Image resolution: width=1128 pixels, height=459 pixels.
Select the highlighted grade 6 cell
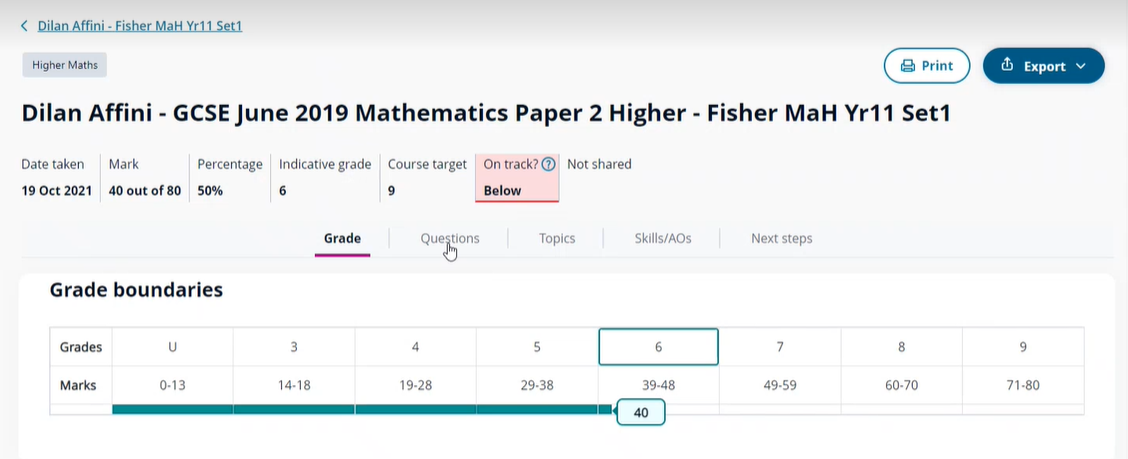pos(658,347)
